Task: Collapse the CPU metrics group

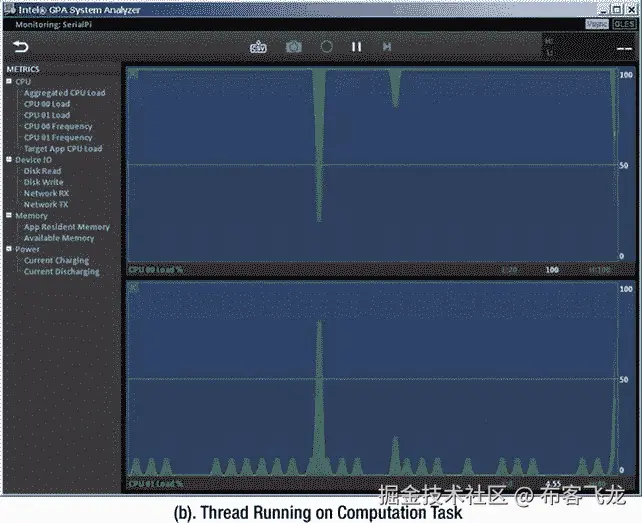Action: coord(9,81)
